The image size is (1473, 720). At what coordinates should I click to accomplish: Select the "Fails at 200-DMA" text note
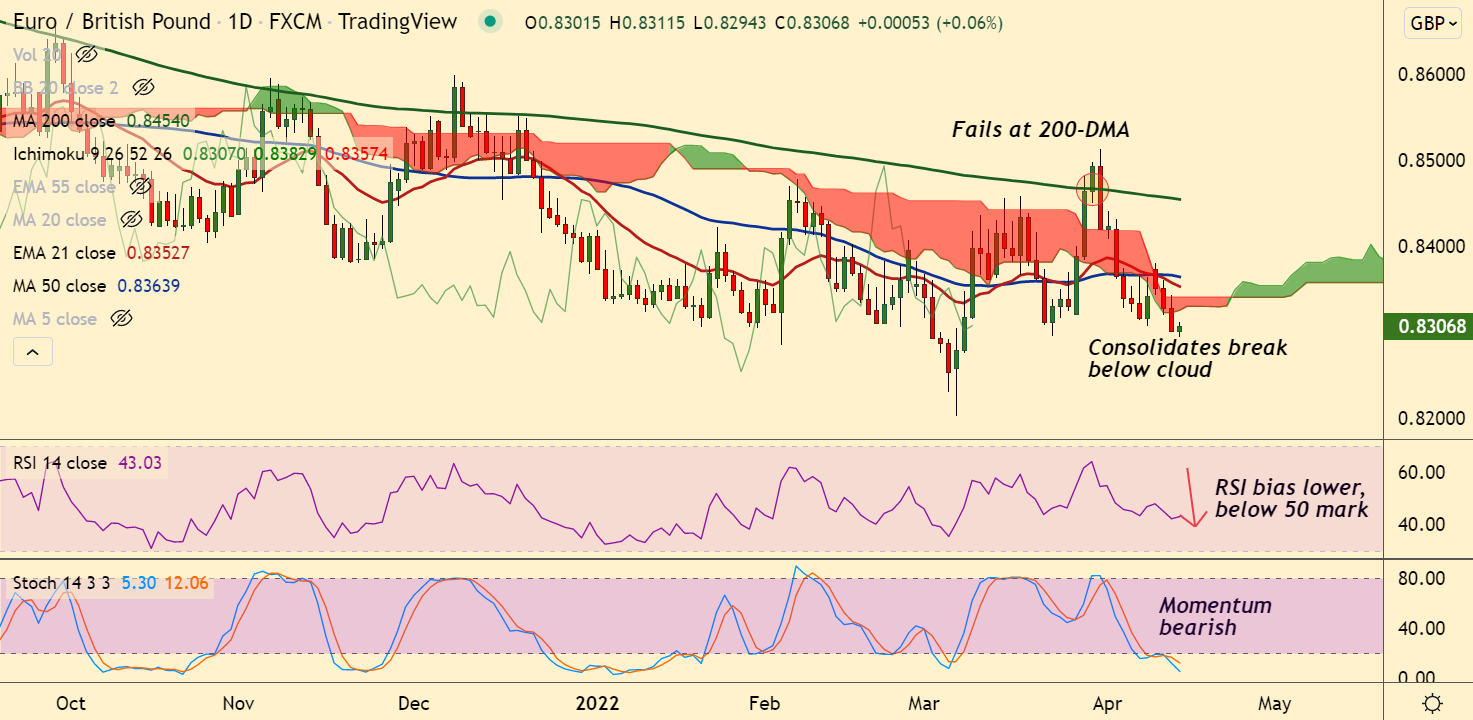click(1041, 129)
